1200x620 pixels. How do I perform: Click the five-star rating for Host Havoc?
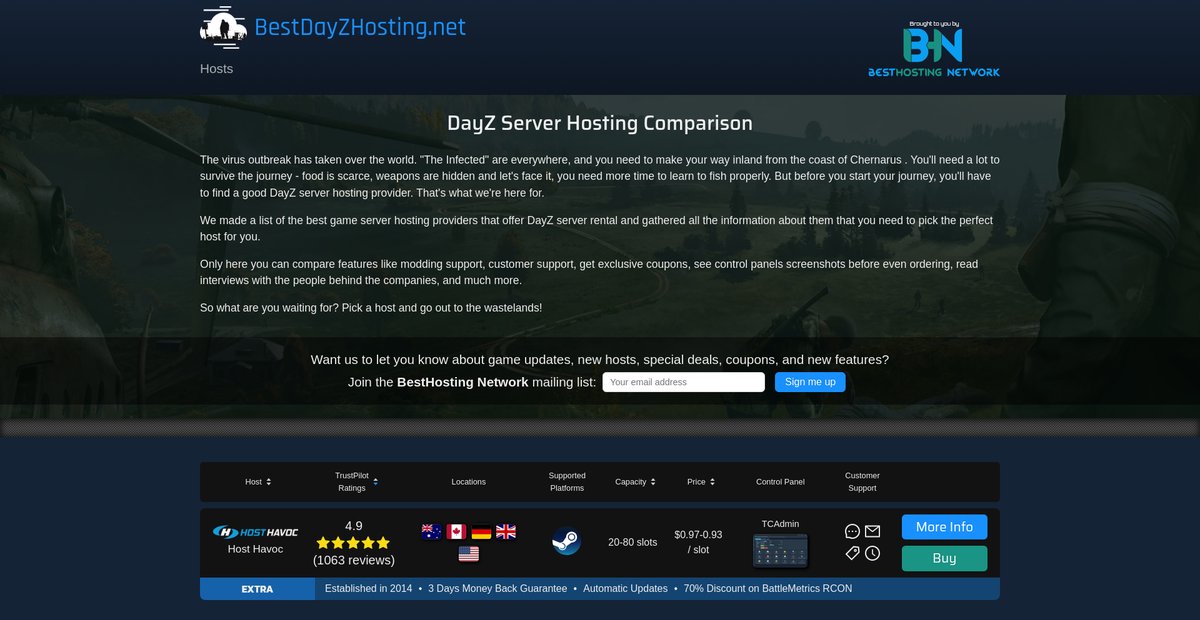click(353, 543)
